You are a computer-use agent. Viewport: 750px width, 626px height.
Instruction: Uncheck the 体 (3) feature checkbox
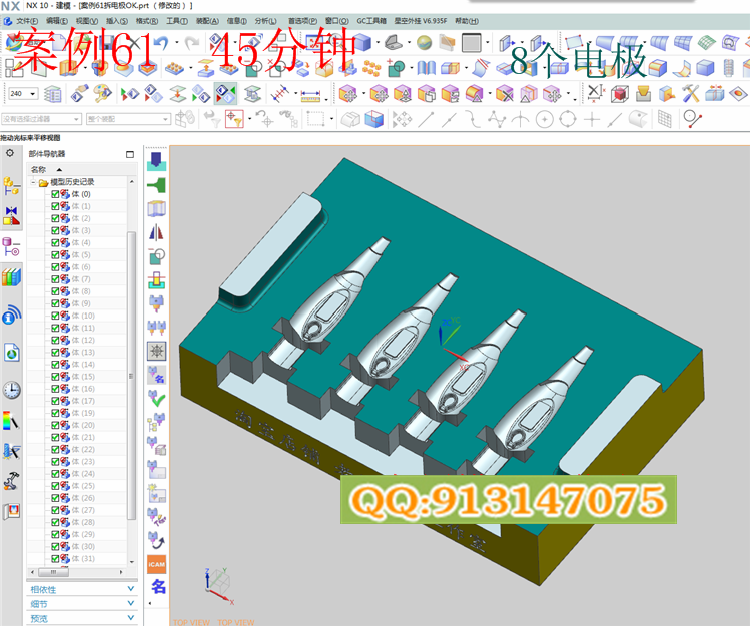click(x=55, y=231)
